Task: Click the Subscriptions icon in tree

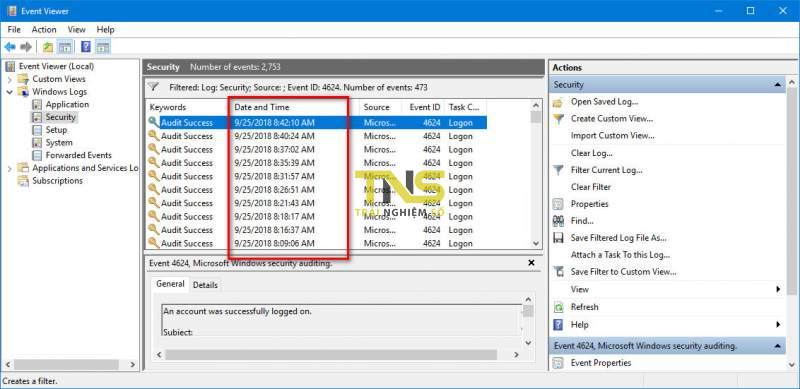Action: (x=23, y=181)
